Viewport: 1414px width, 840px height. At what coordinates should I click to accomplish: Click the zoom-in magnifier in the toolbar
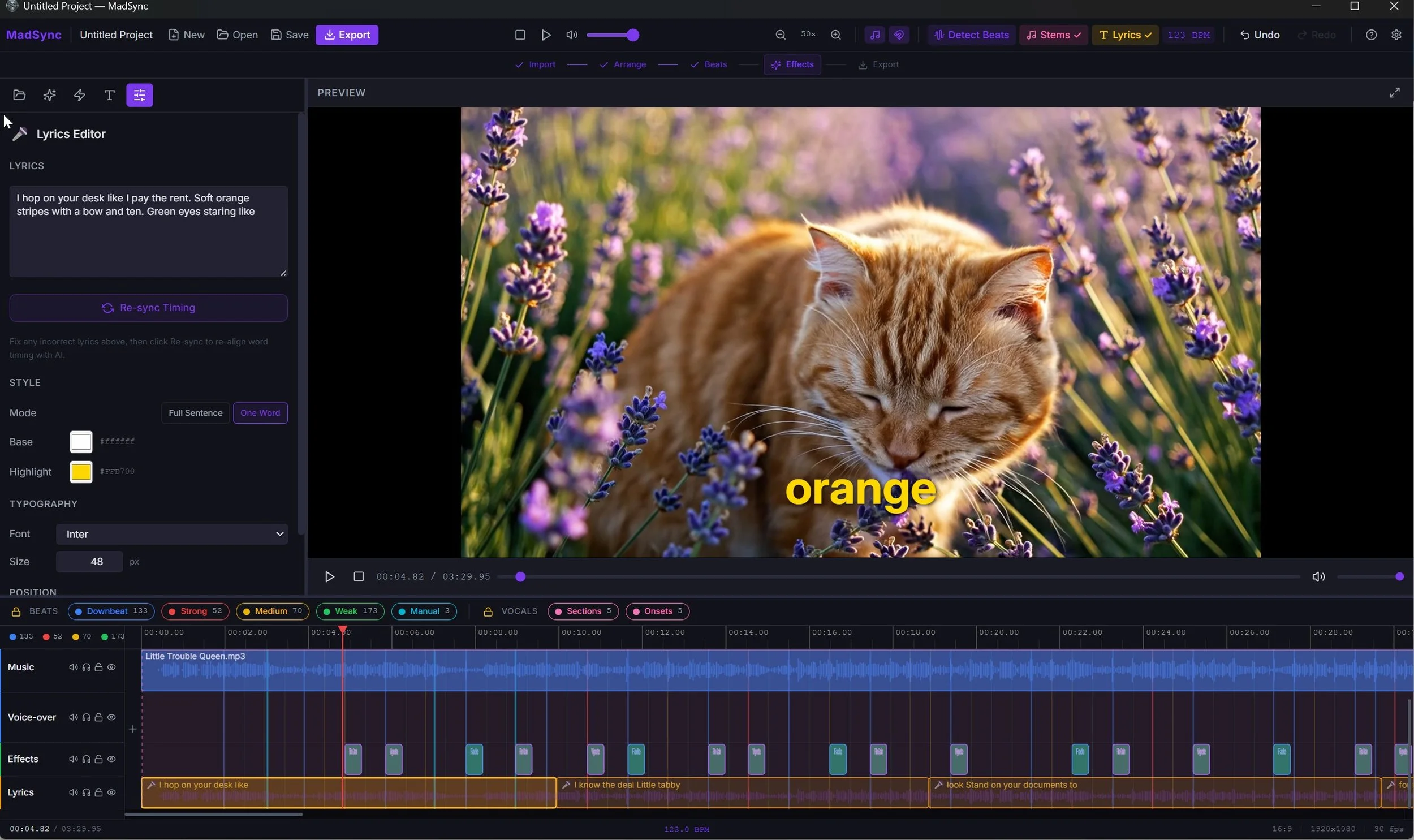pyautogui.click(x=835, y=35)
